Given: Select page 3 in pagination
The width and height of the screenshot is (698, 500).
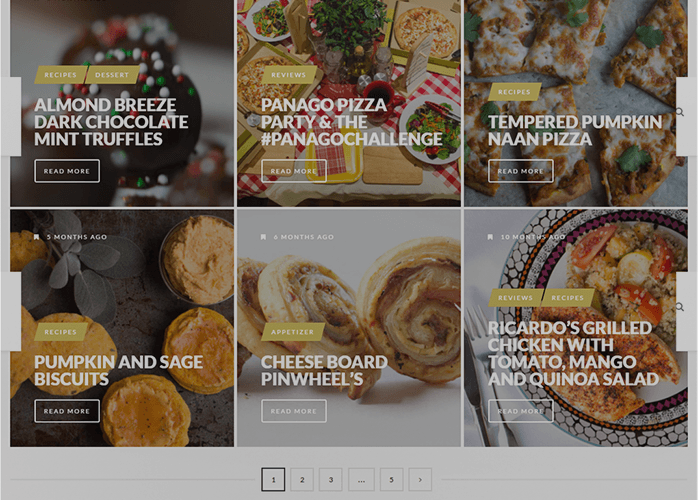Looking at the screenshot, I should [331, 480].
